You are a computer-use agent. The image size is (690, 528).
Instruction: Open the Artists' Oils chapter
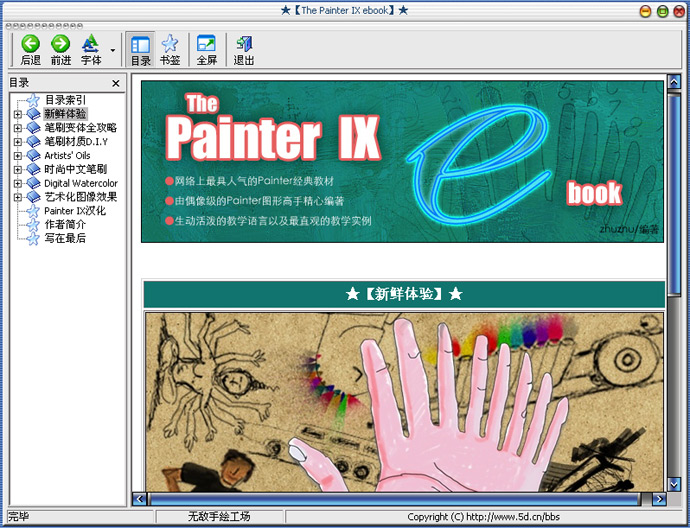click(67, 155)
